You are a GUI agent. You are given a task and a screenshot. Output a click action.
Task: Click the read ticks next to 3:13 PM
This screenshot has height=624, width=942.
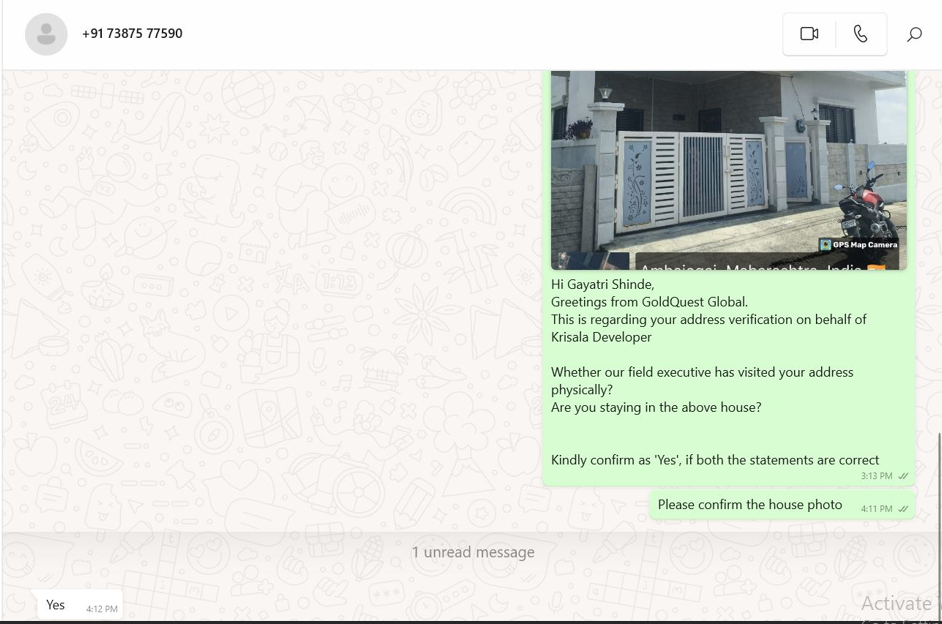point(902,476)
